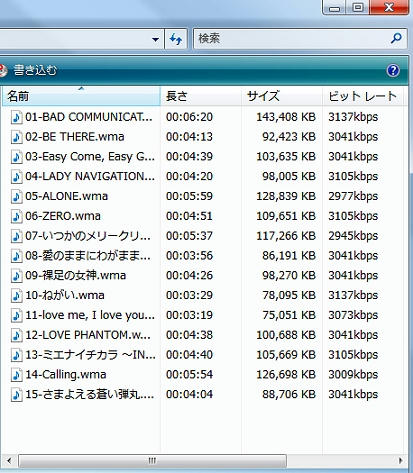Click size value 109,651 KB
The height and width of the screenshot is (473, 413).
(286, 216)
